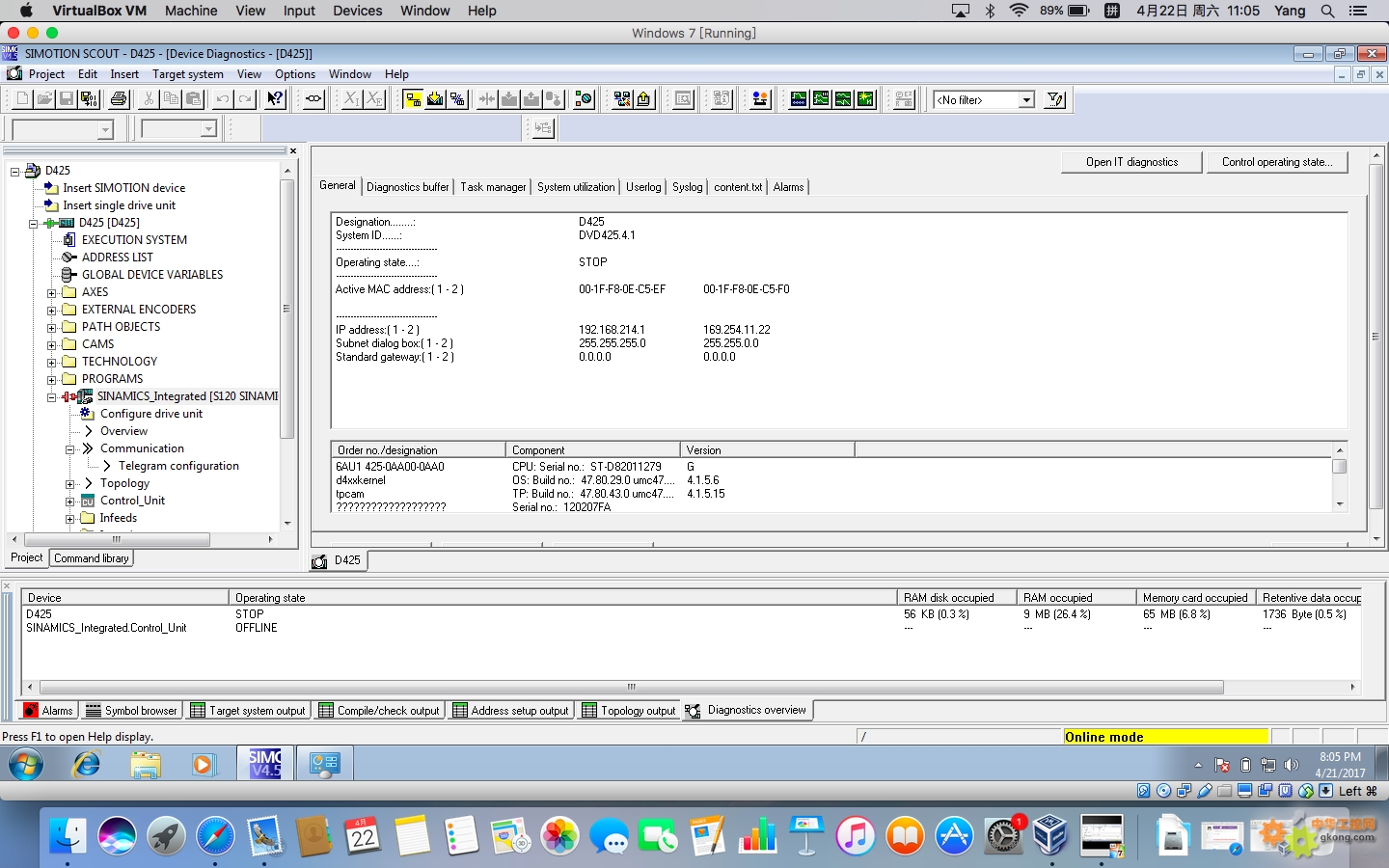This screenshot has width=1389, height=868.
Task: Click the Save and compile icon
Action: 89,99
